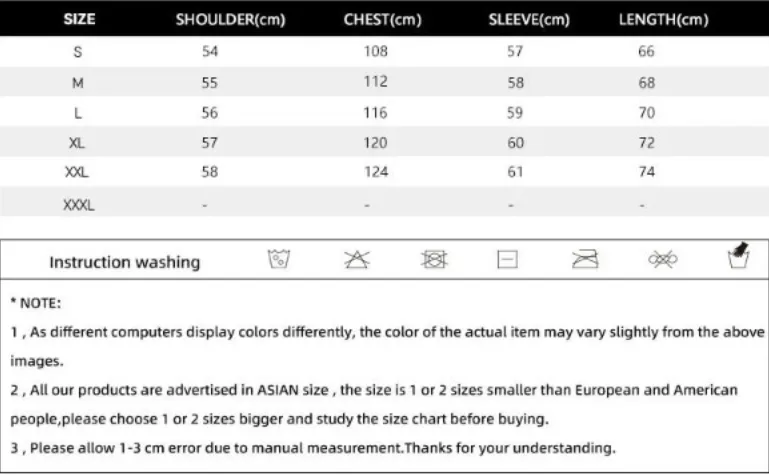The width and height of the screenshot is (769, 476).
Task: Click the machine wash tub icon
Action: point(279,259)
